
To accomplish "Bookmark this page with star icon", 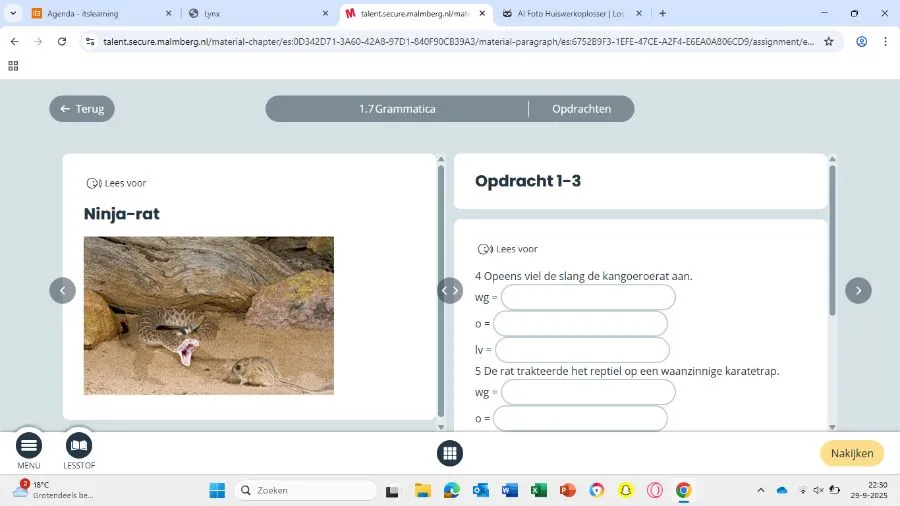I will pos(828,41).
